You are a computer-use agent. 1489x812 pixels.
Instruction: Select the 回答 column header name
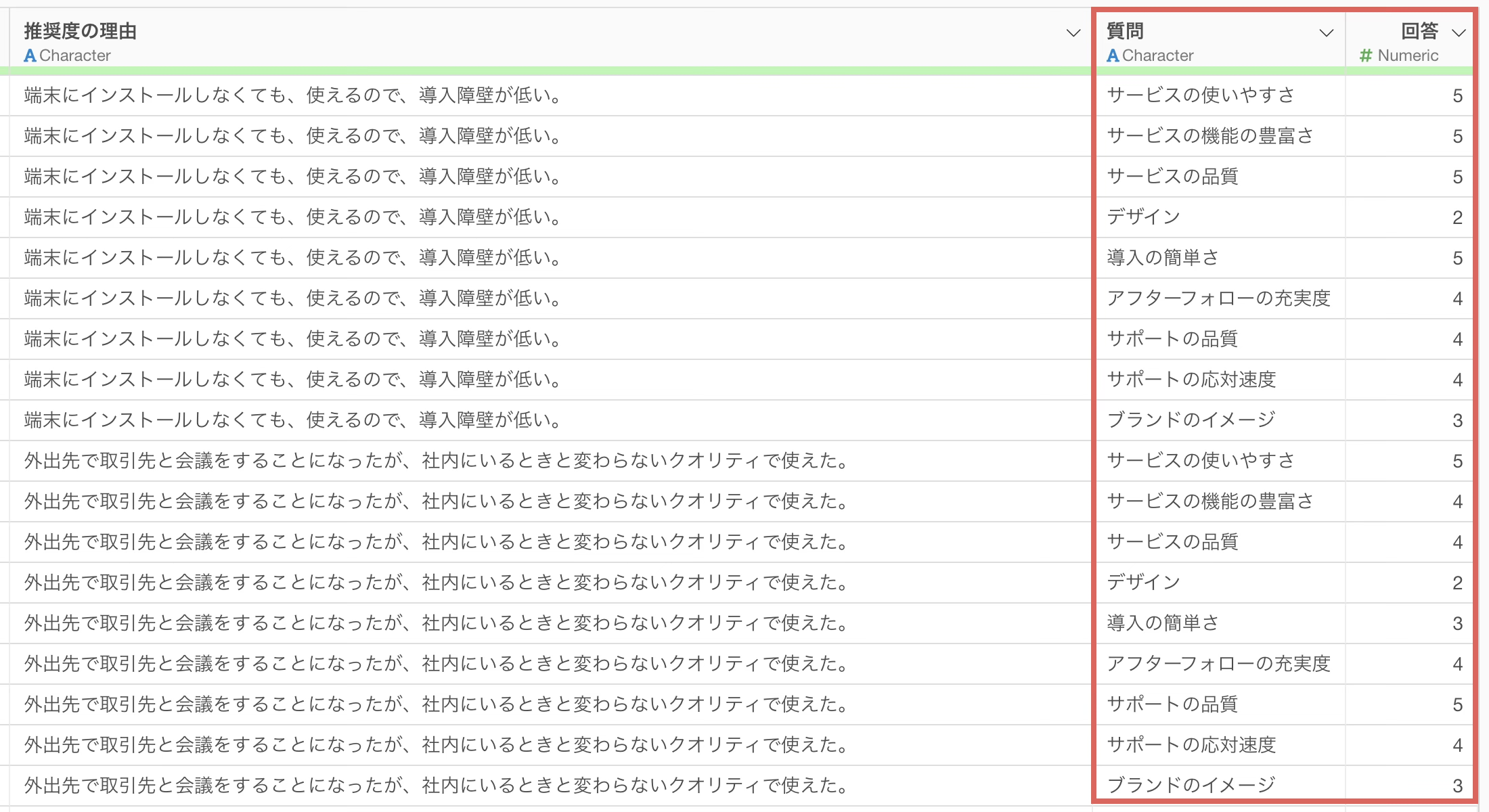(1419, 31)
